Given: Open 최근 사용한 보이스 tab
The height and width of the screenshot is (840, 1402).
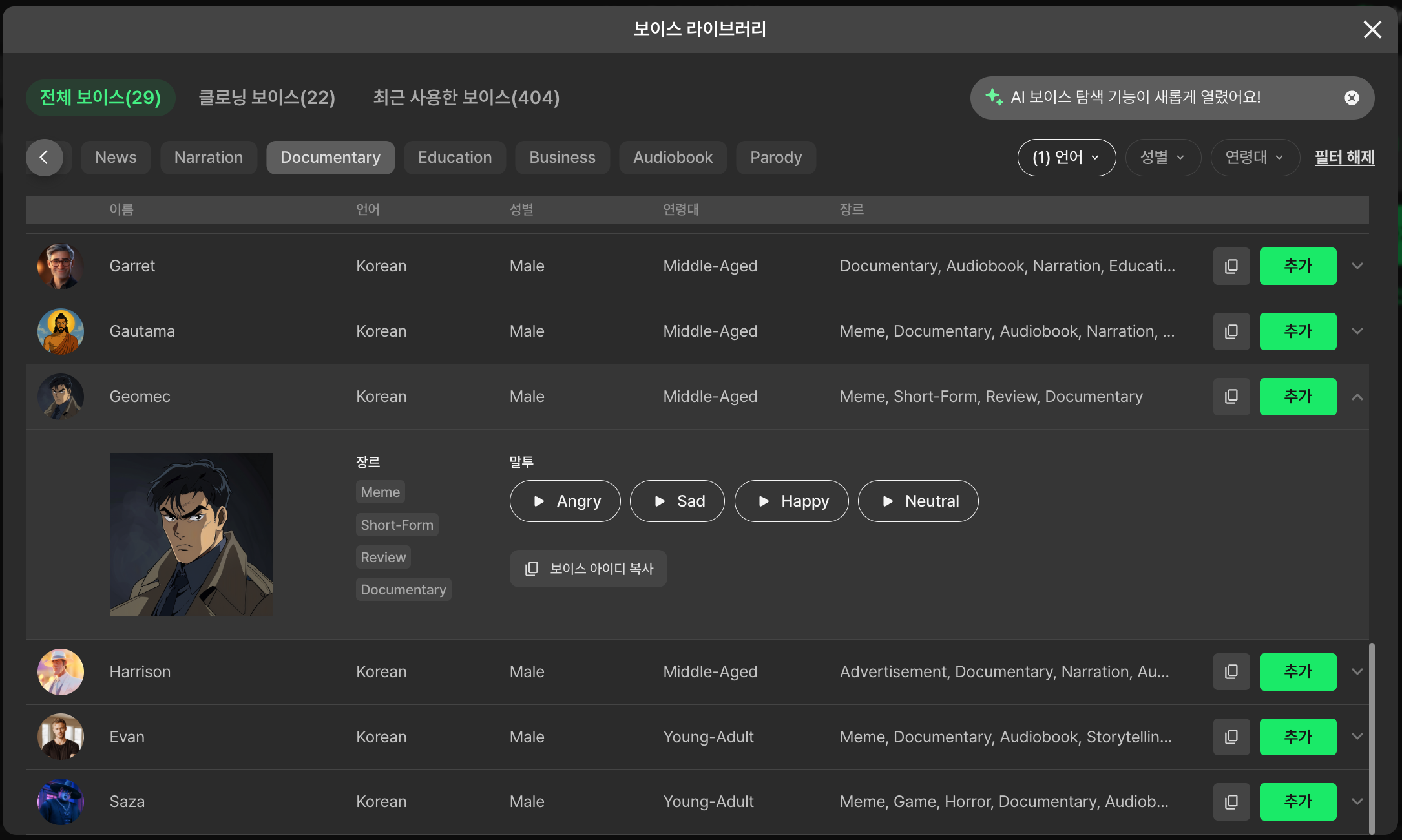Looking at the screenshot, I should 466,98.
